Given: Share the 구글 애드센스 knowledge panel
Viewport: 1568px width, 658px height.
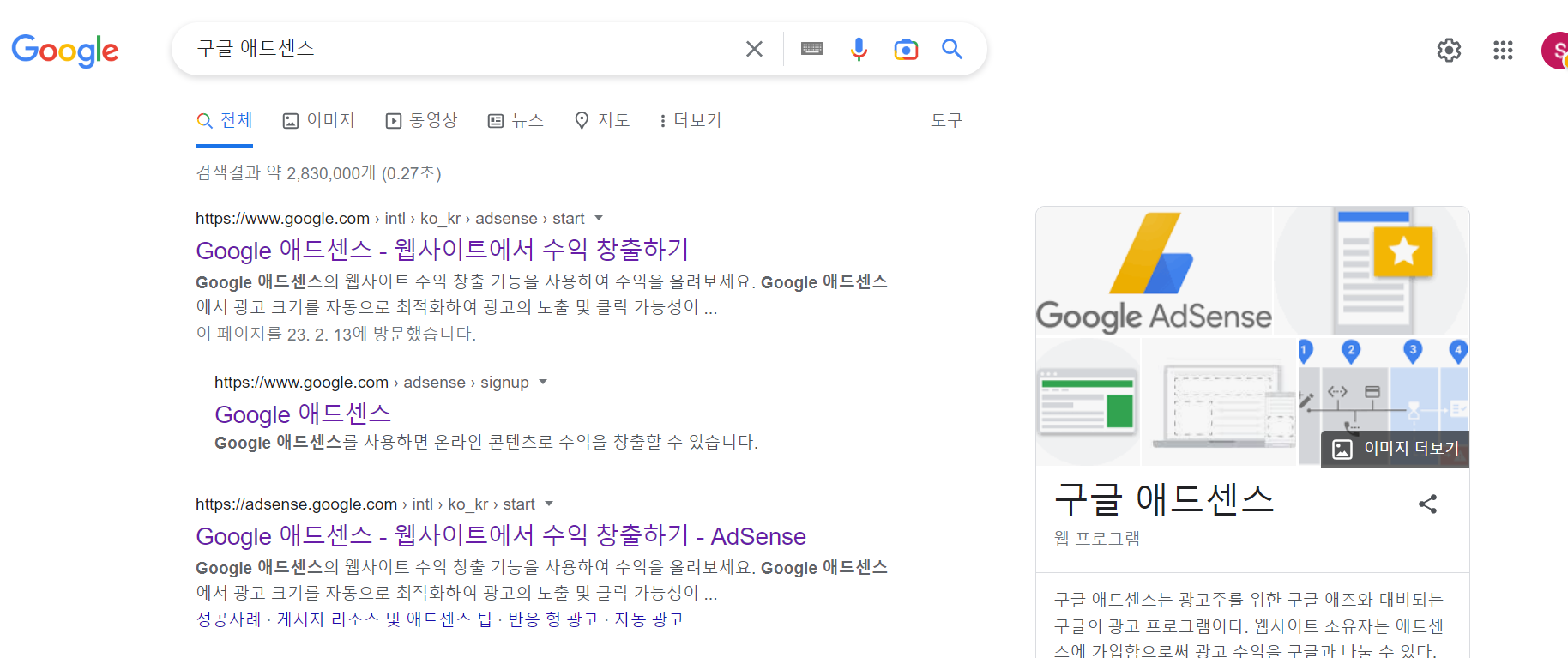Looking at the screenshot, I should 1427,504.
